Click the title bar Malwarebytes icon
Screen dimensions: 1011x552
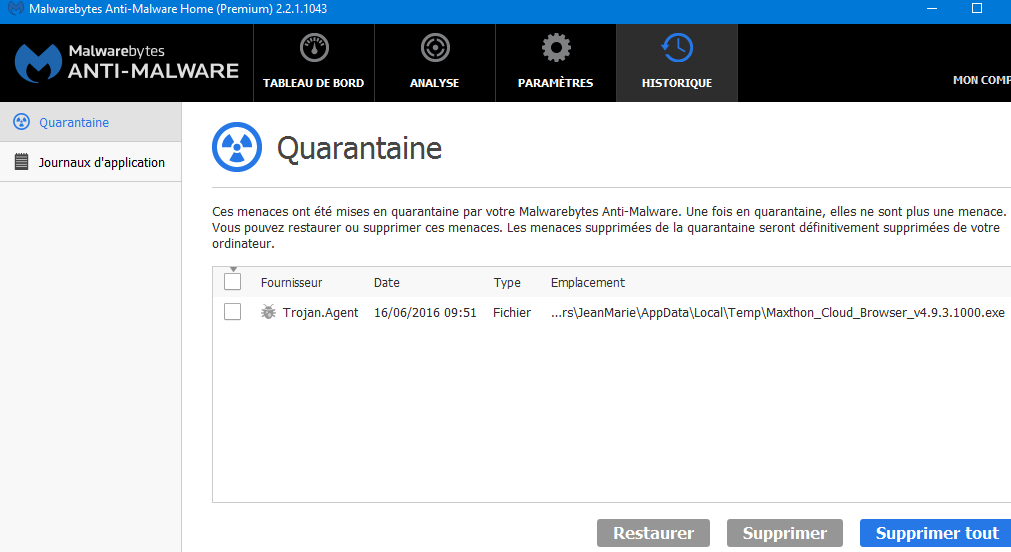tap(15, 9)
